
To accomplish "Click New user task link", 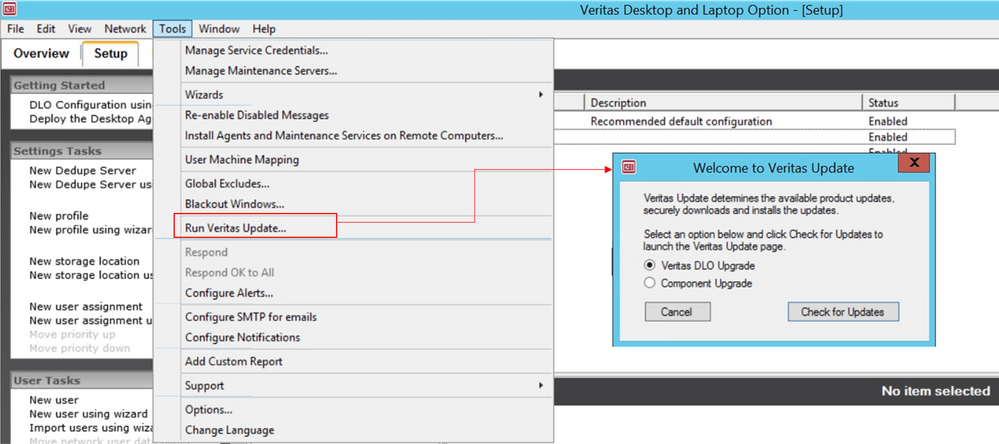I will point(54,400).
